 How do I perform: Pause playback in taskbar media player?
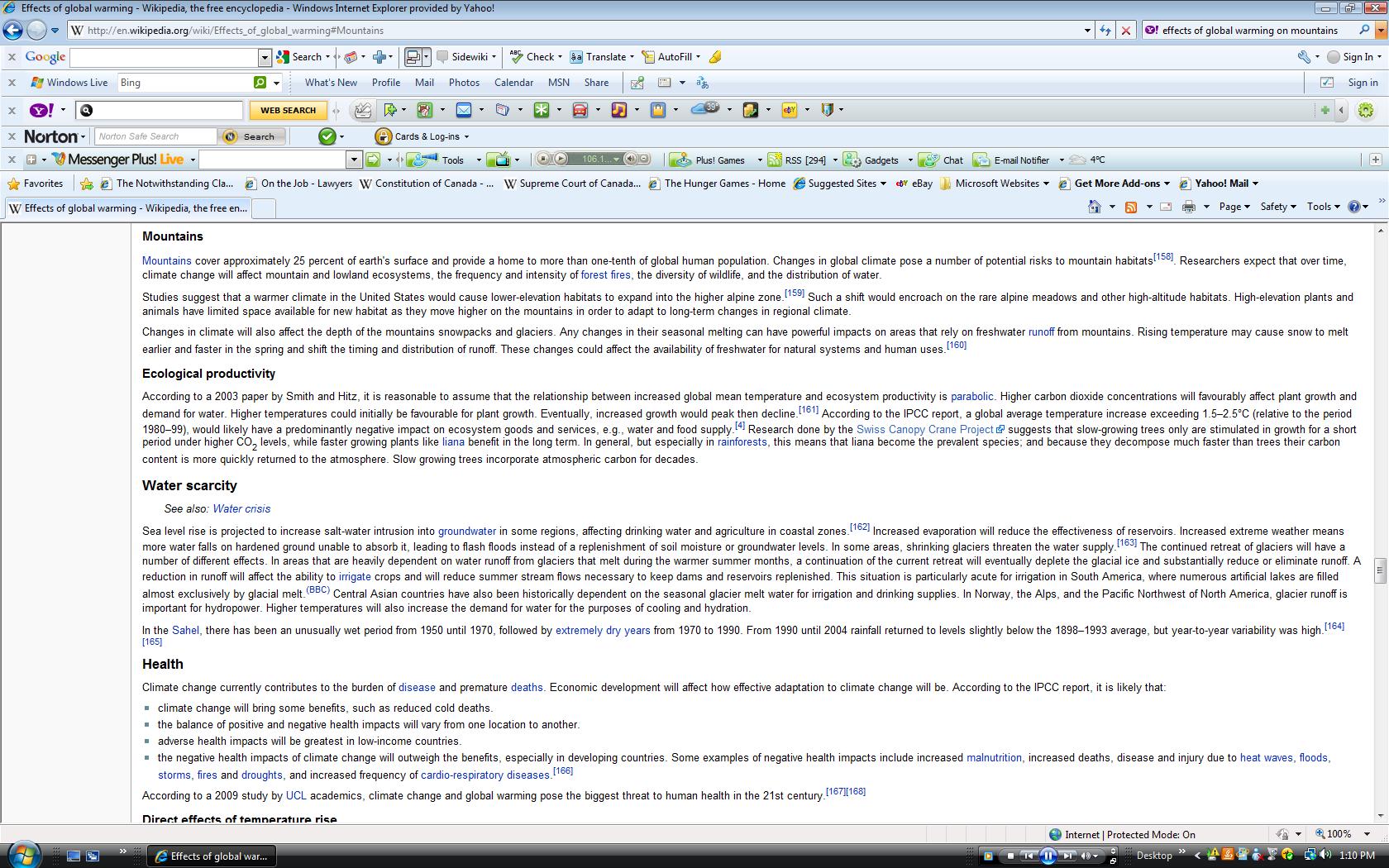tap(1048, 856)
